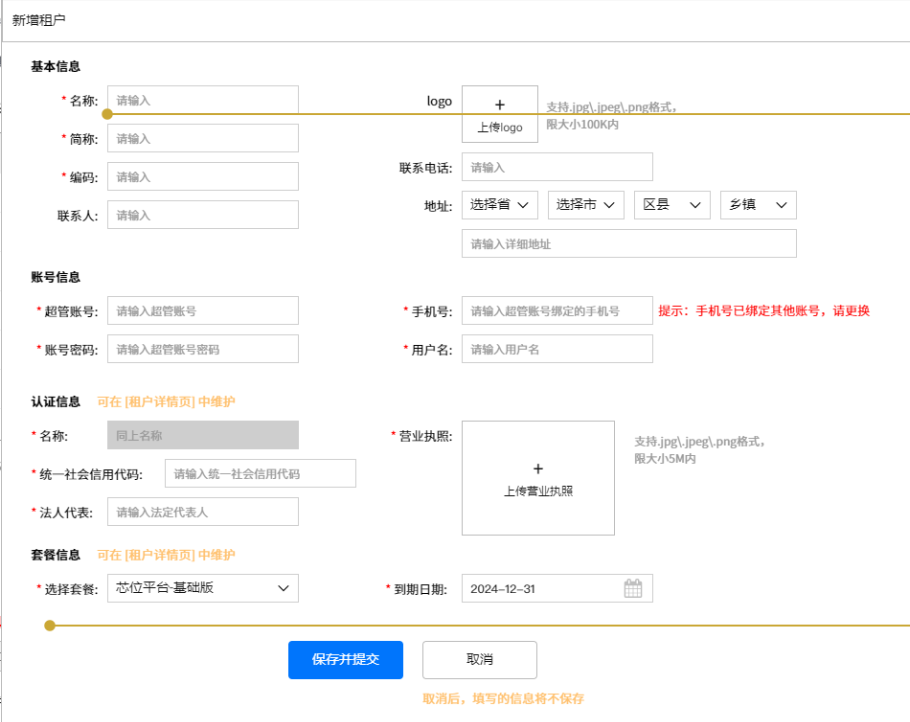The height and width of the screenshot is (722, 910).
Task: Focus the 名称 input in basic info
Action: [x=203, y=100]
